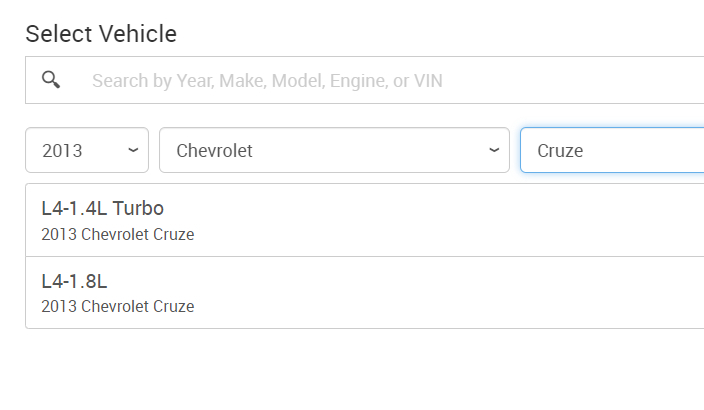Click the "L4-1.4L Turbo" title text

click(102, 209)
